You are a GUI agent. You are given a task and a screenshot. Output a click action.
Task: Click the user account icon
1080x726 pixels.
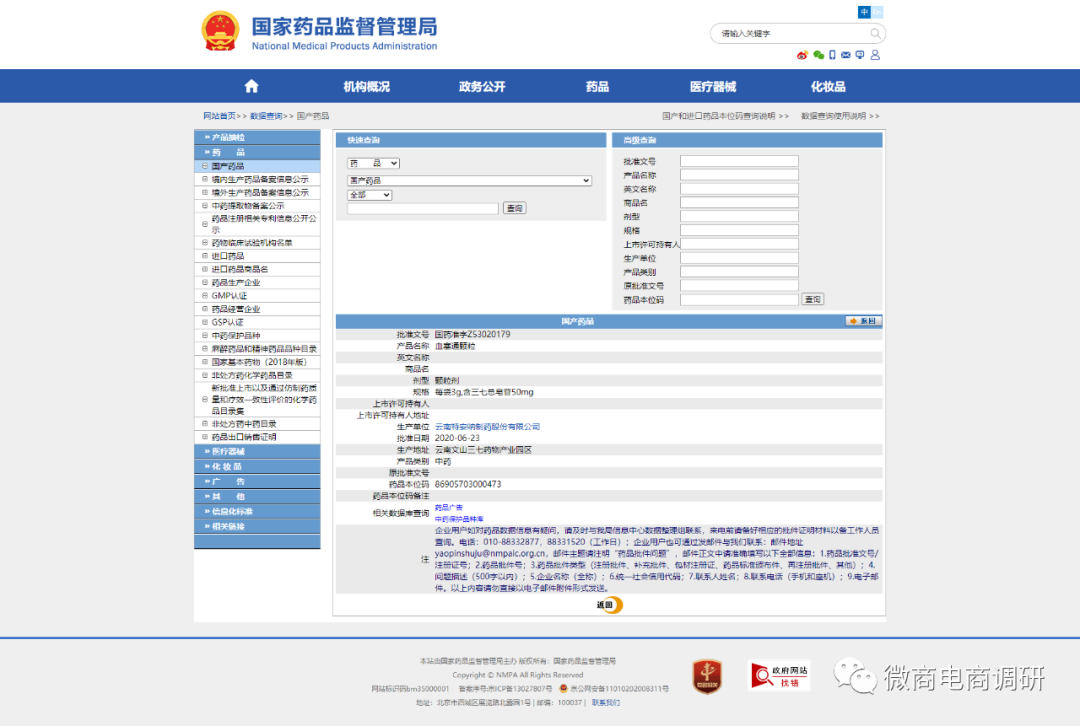pyautogui.click(x=875, y=55)
